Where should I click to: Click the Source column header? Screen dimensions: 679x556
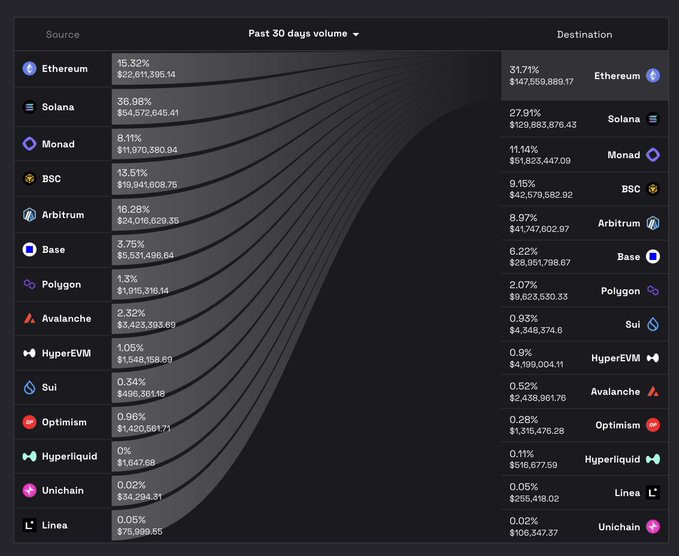pos(62,35)
